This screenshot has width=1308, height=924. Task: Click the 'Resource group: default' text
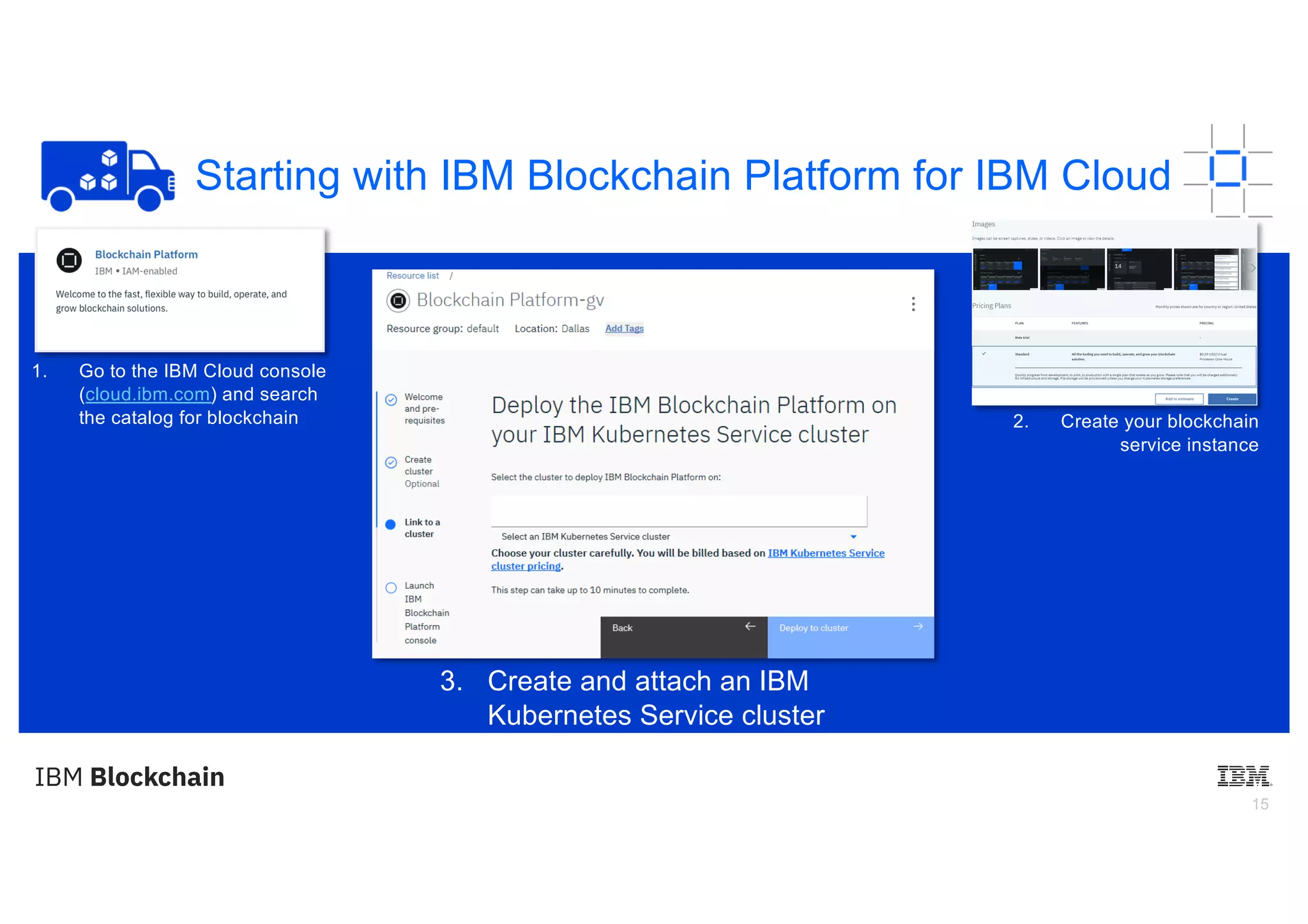click(x=443, y=328)
